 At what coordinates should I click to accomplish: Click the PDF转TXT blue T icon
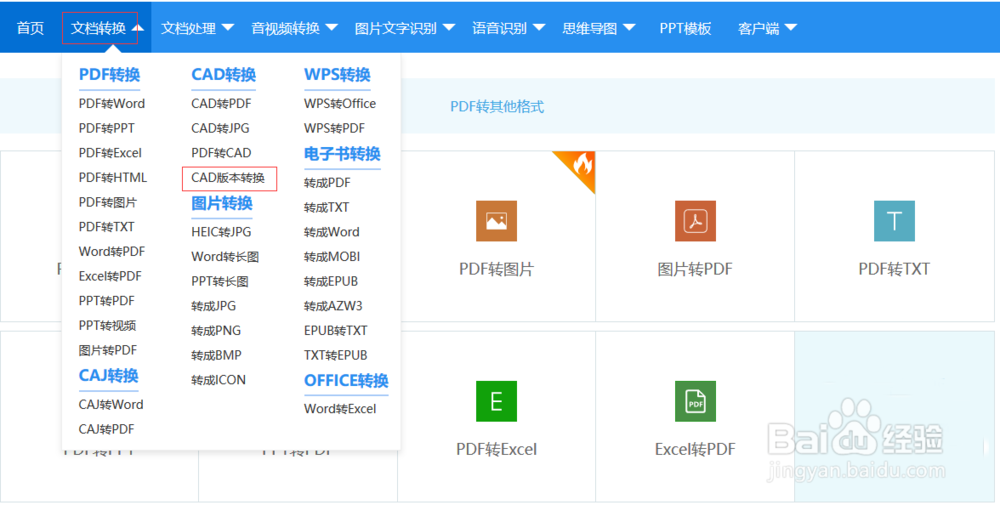[x=894, y=221]
